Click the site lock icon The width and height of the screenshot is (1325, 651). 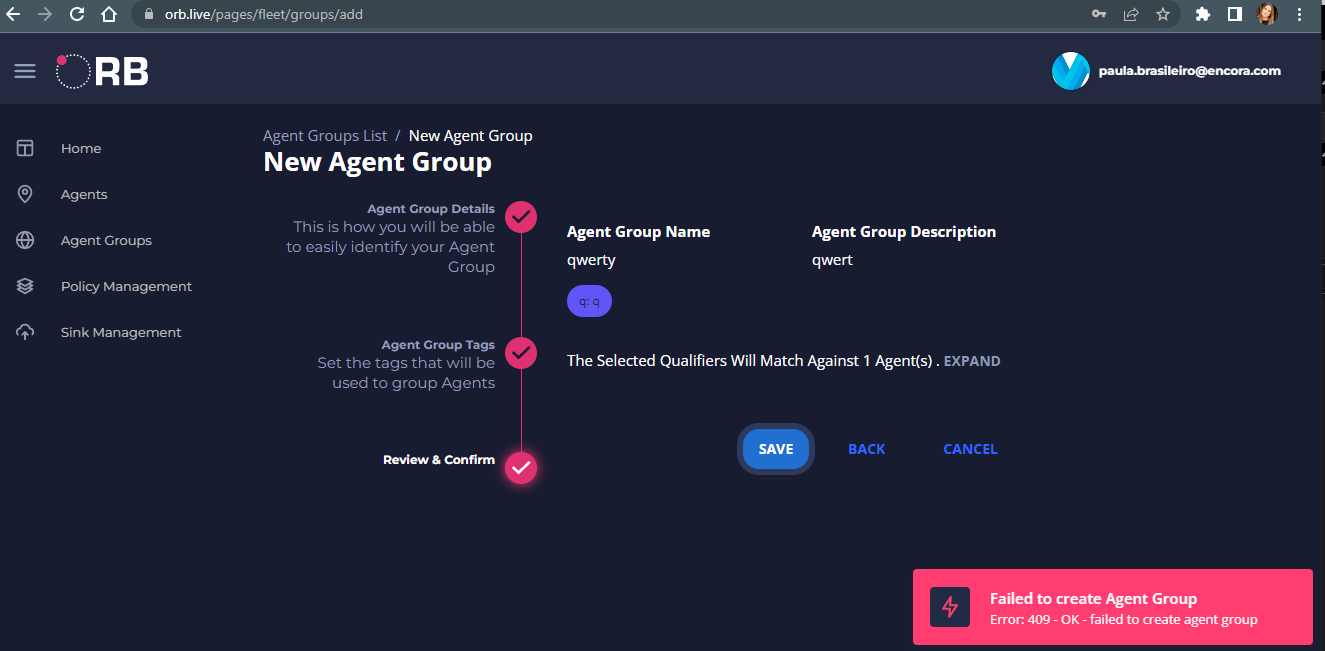pos(148,15)
